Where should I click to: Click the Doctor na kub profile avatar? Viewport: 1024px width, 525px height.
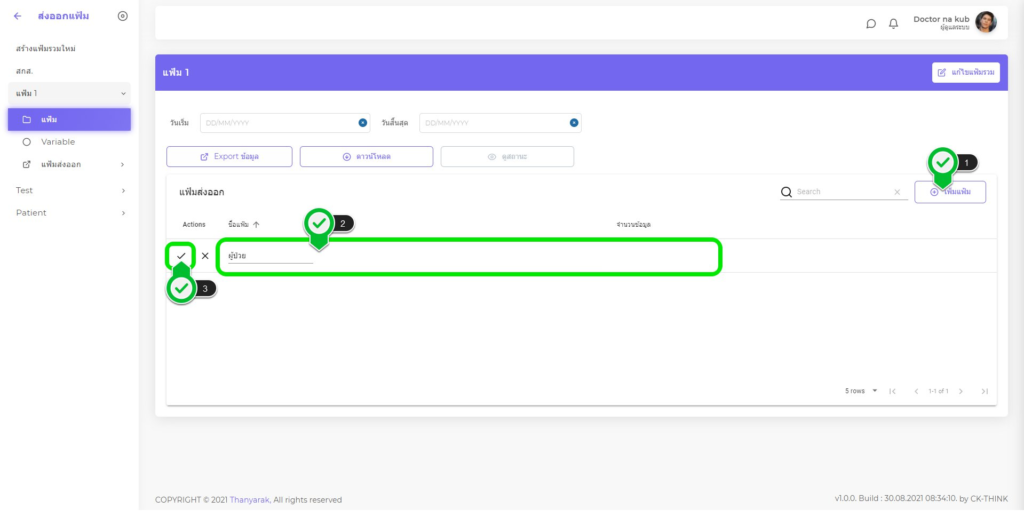point(986,22)
